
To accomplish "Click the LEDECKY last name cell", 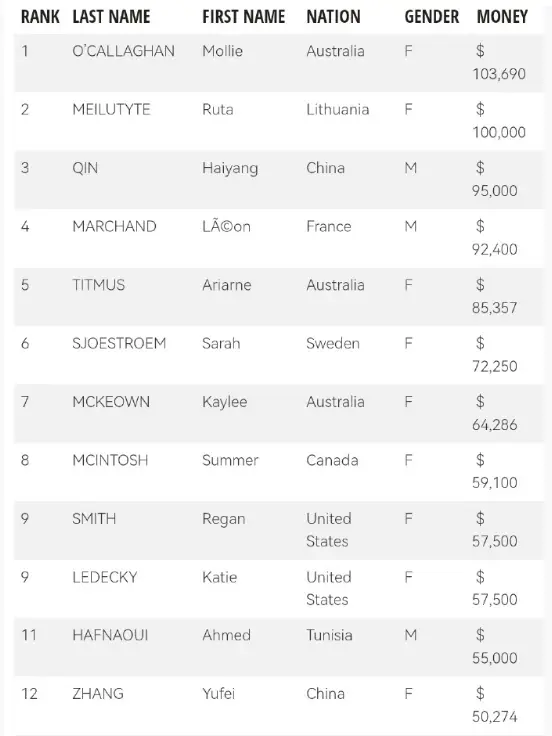I will click(x=105, y=577).
